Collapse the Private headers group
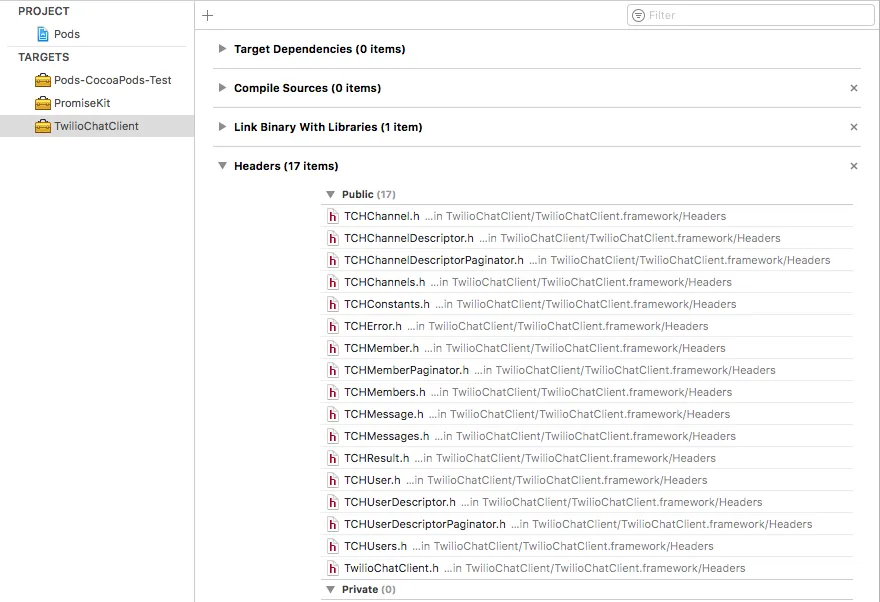The width and height of the screenshot is (880, 602). click(331, 589)
